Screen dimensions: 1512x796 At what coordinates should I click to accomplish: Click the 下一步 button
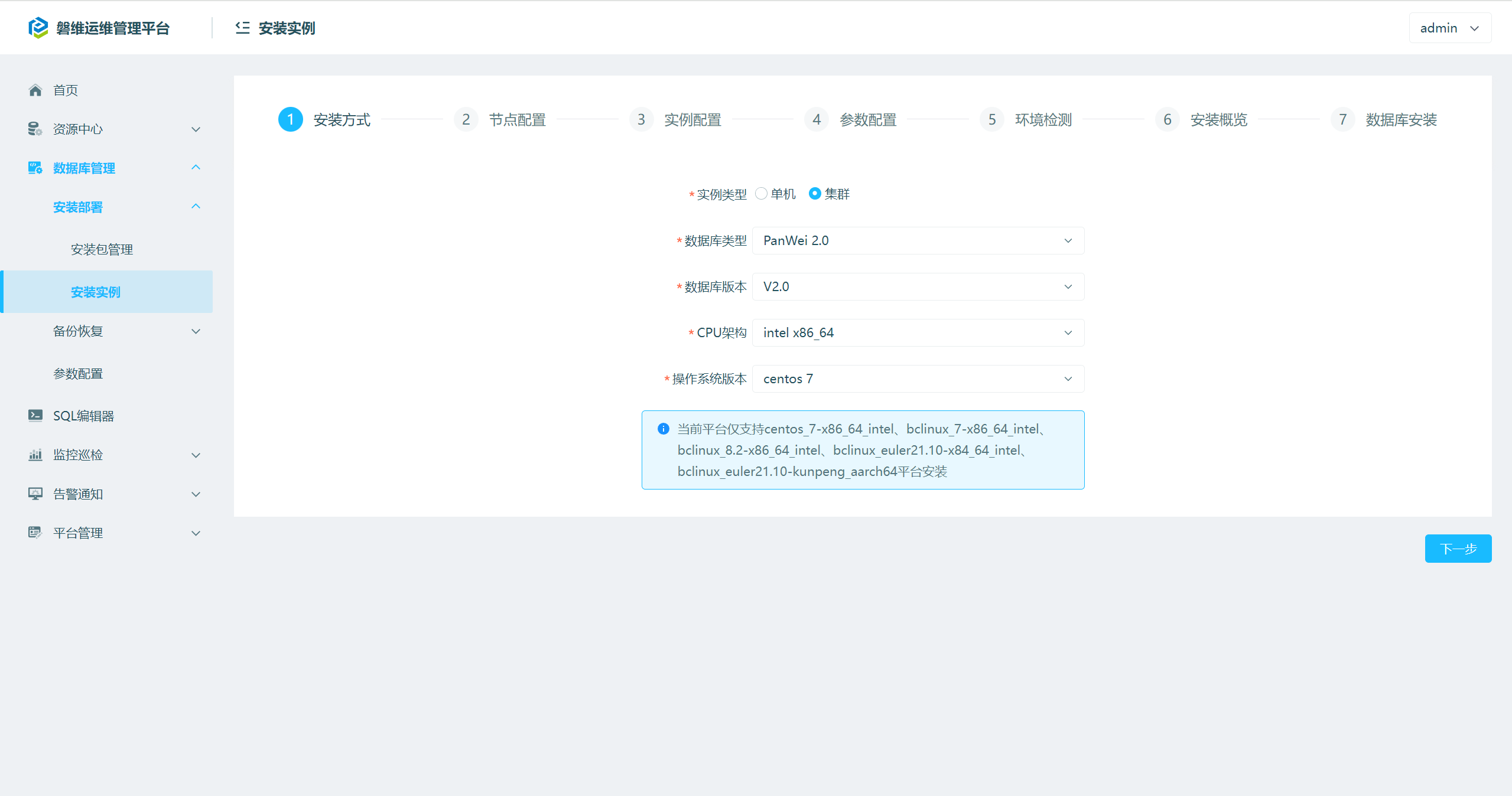(x=1458, y=549)
